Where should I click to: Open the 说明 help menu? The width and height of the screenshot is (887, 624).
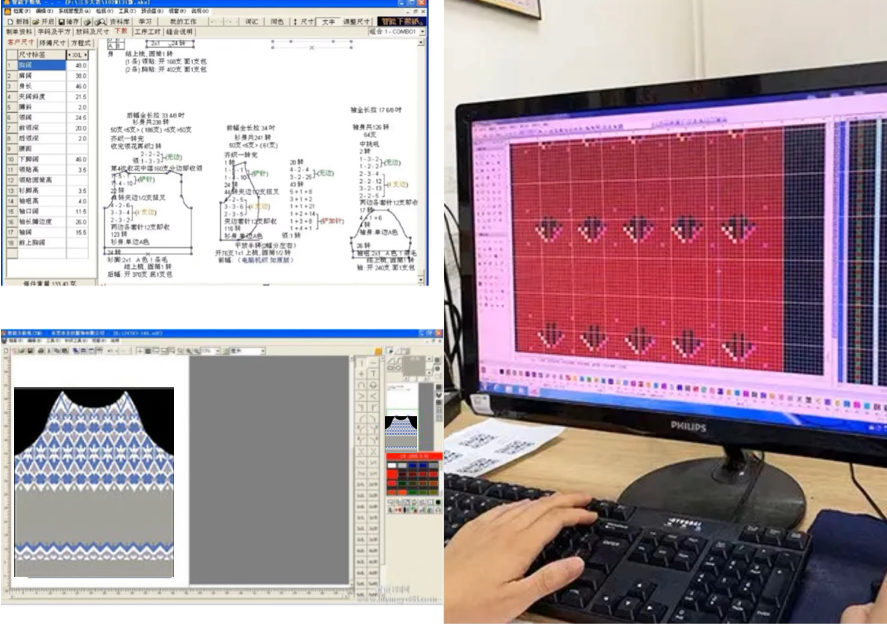pyautogui.click(x=200, y=11)
